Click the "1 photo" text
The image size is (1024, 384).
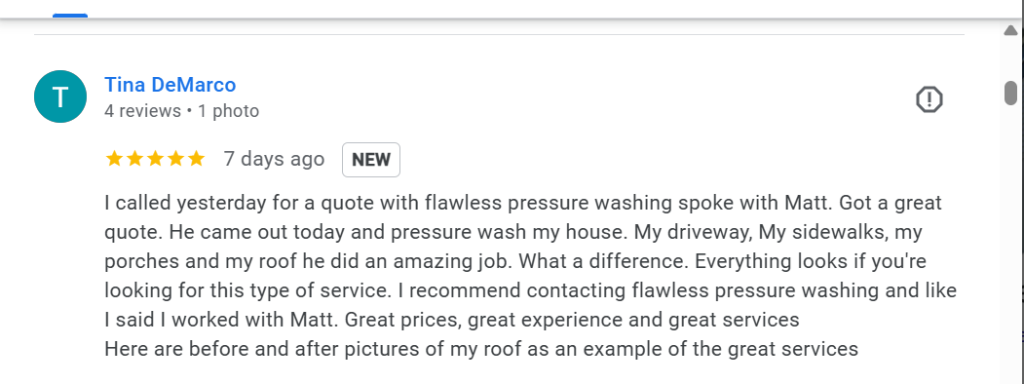(229, 111)
